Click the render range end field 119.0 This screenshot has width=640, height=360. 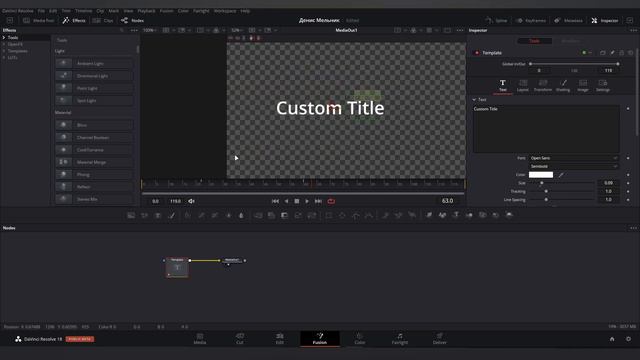(175, 201)
